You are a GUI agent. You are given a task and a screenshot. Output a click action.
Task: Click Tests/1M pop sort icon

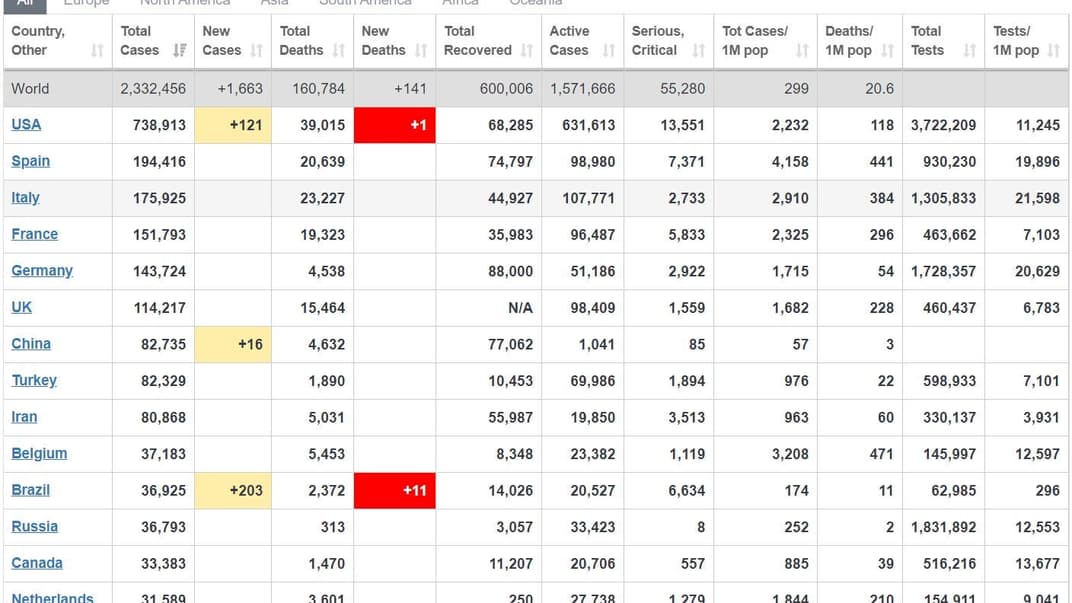point(1053,51)
